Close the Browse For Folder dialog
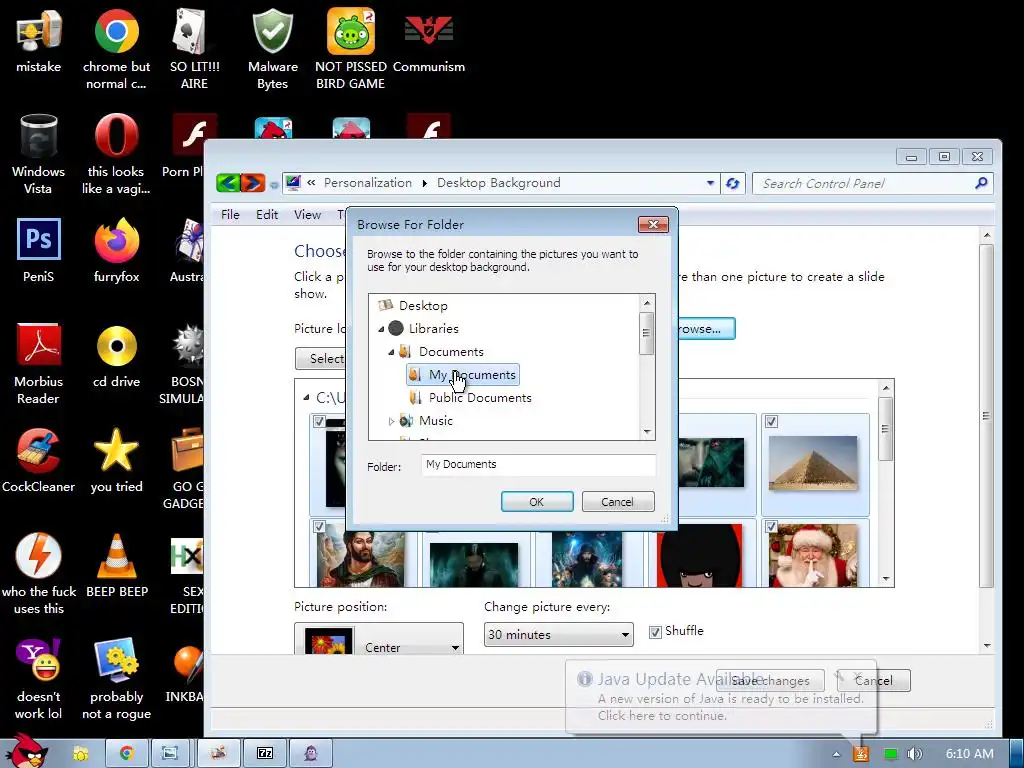Viewport: 1024px width, 768px height. (x=653, y=225)
